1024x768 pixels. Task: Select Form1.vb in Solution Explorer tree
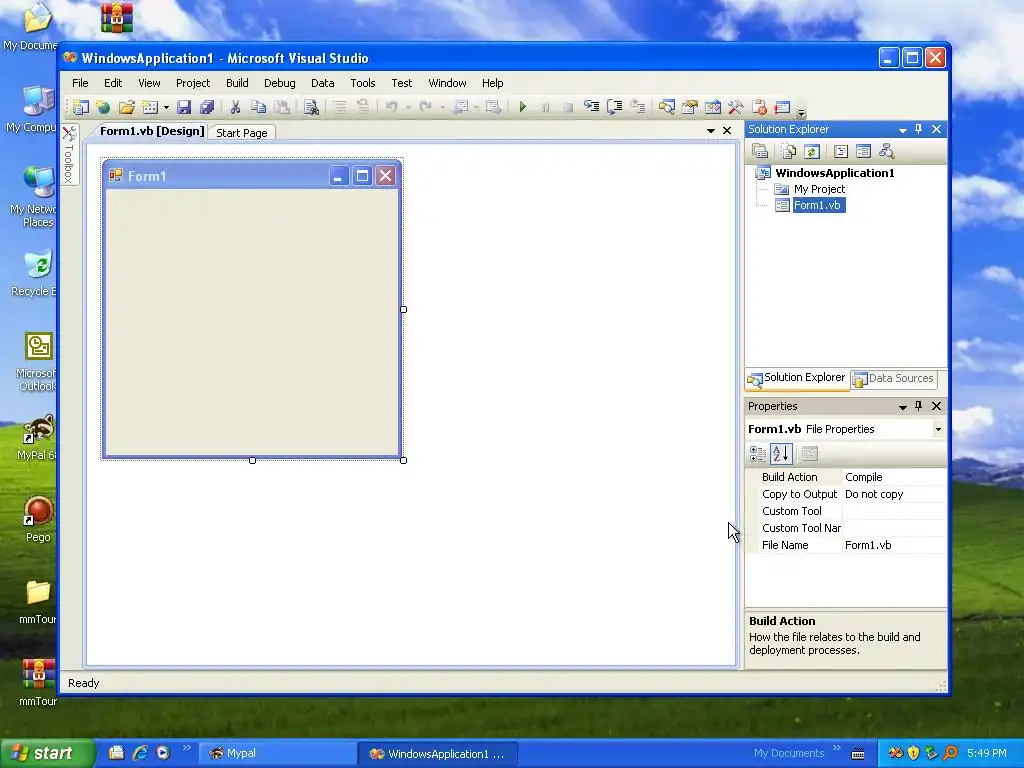coord(817,205)
